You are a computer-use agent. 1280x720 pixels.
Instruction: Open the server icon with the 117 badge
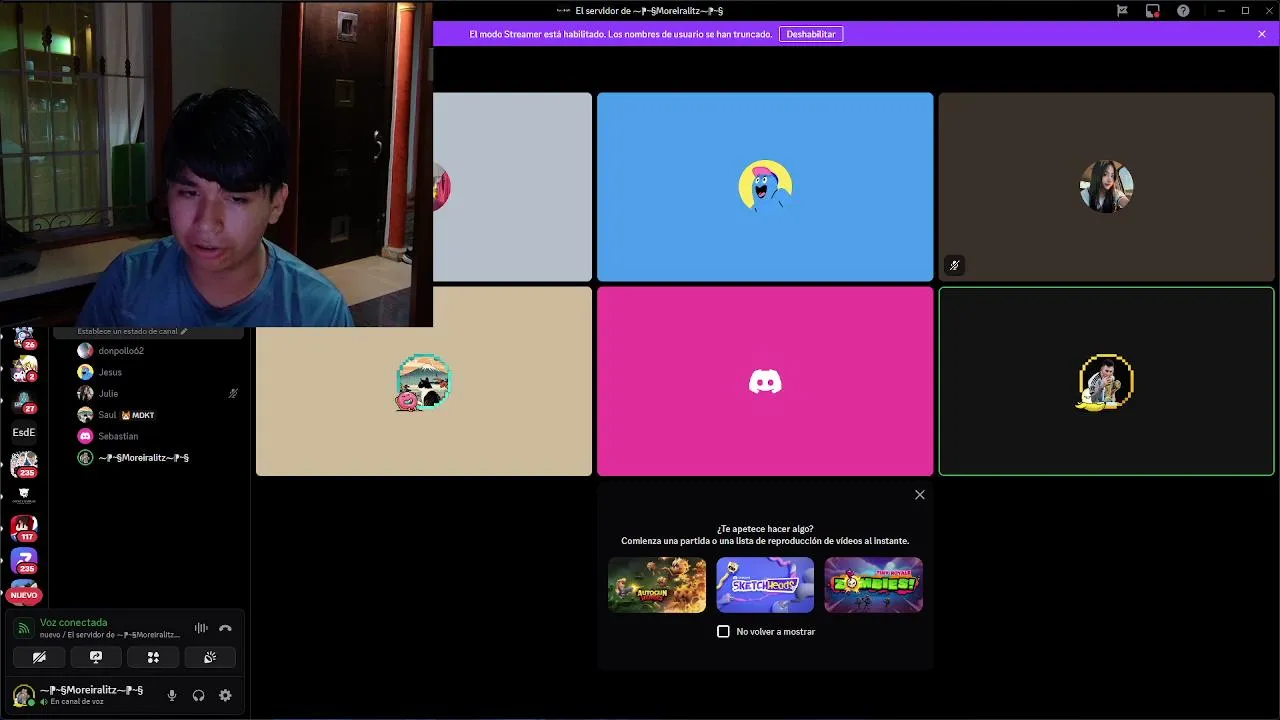point(24,527)
